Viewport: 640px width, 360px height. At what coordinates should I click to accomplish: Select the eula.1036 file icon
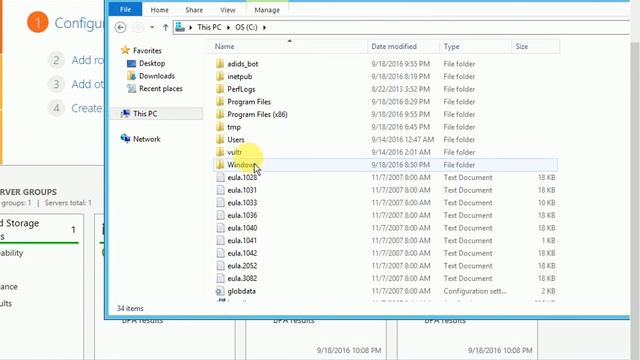click(220, 216)
